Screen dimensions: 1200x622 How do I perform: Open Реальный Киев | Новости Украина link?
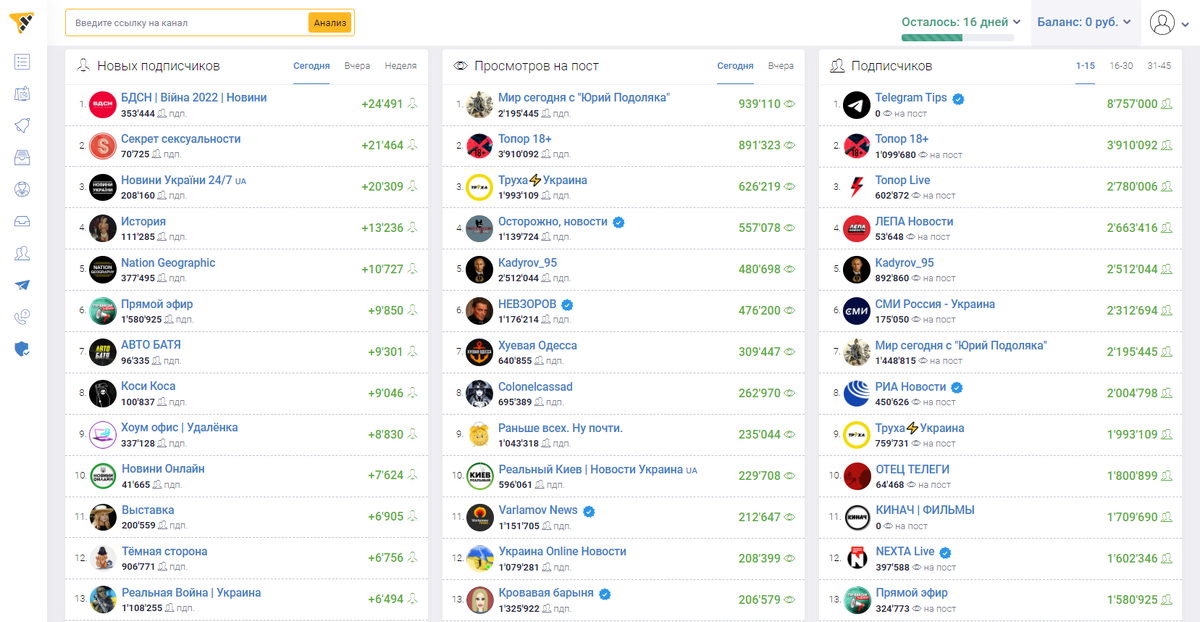[590, 469]
